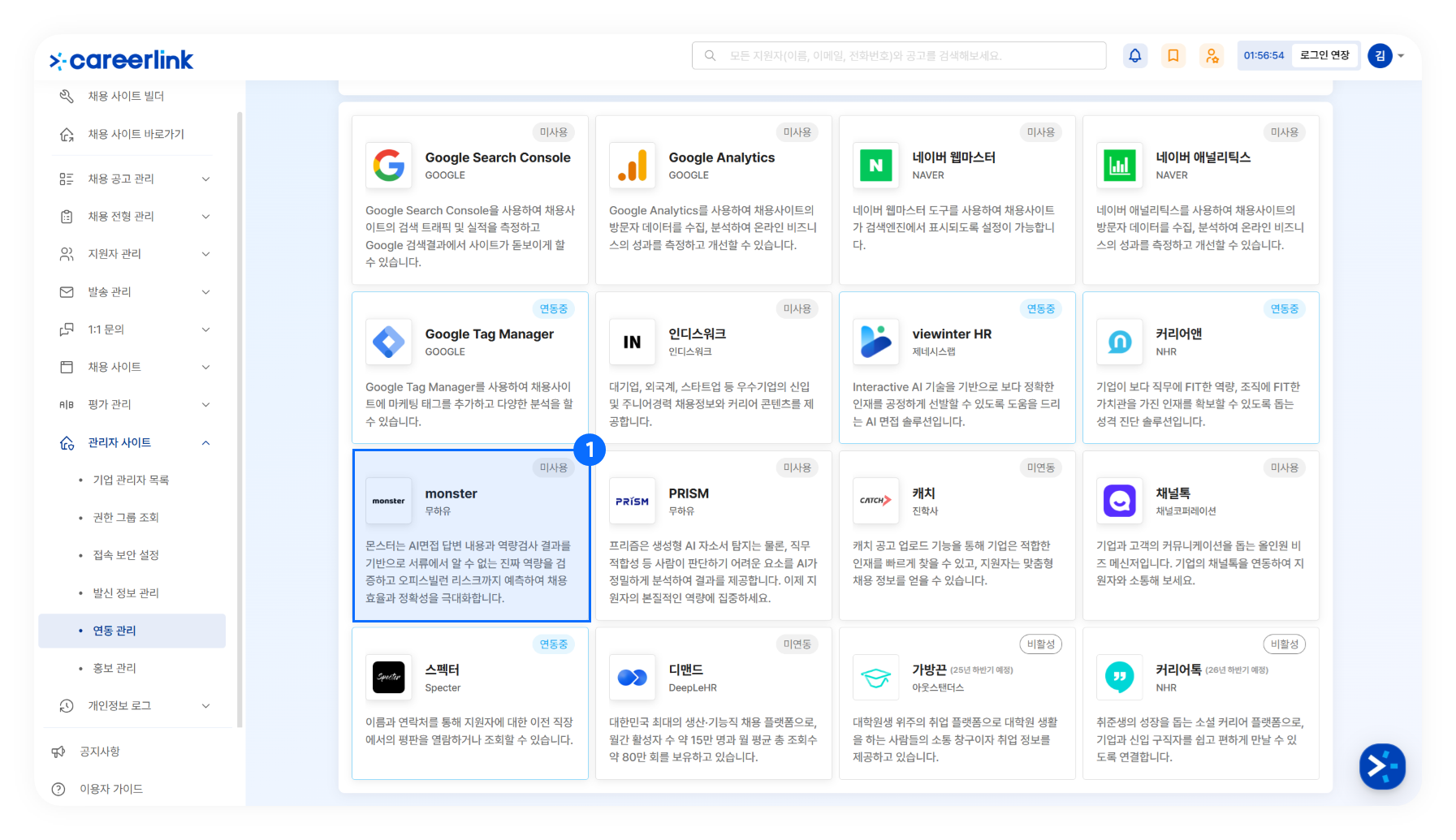
Task: Click 연동중 badge on 커리어앤 card
Action: point(1285,308)
